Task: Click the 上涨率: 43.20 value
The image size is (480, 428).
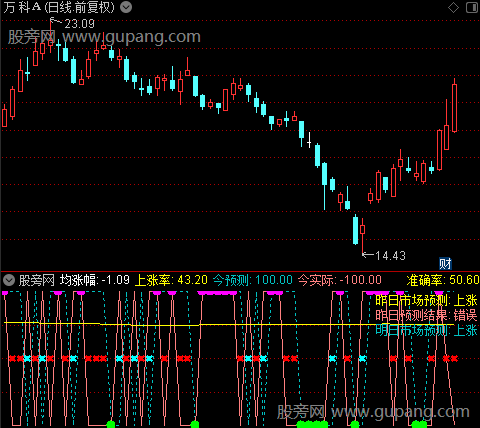Action: point(171,280)
